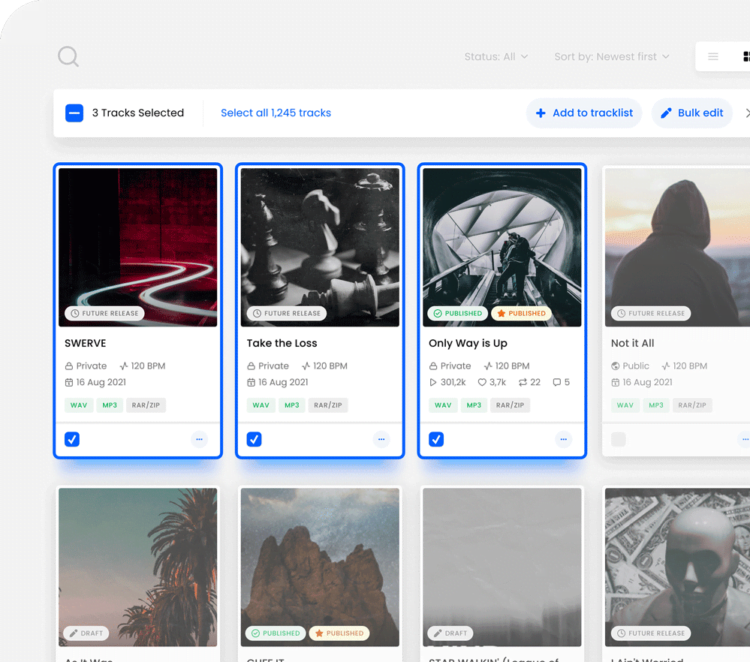Deselect tracks via the blue minus checkbox

pos(74,113)
